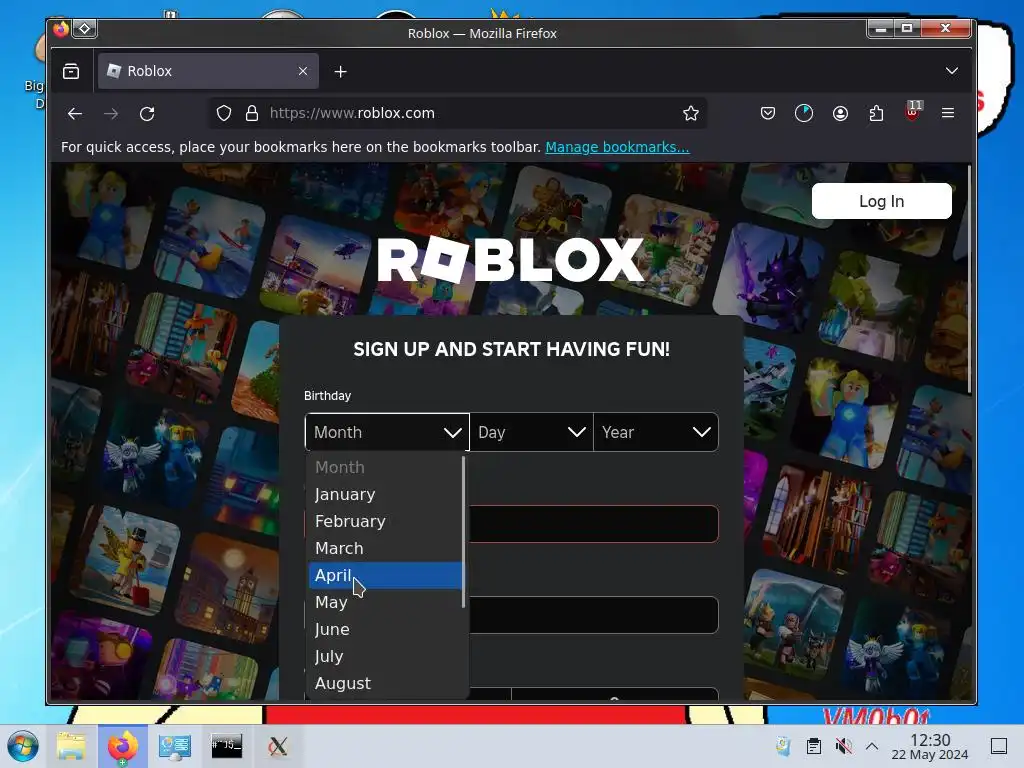This screenshot has width=1024, height=768.
Task: Click the show desktop button
Action: [x=999, y=746]
